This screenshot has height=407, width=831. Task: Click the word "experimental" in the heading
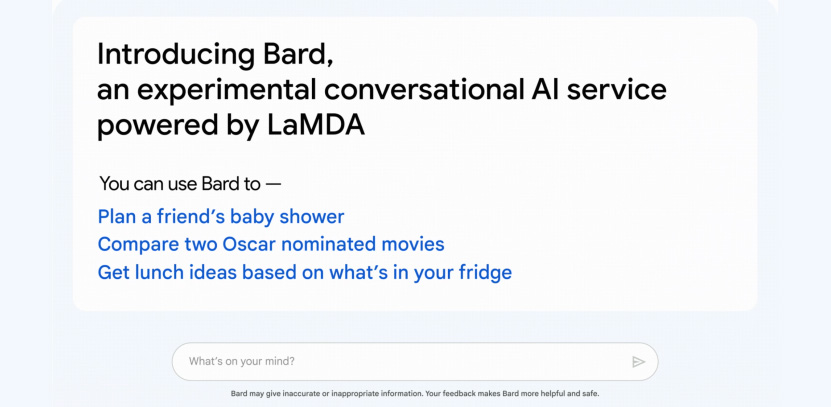[226, 90]
